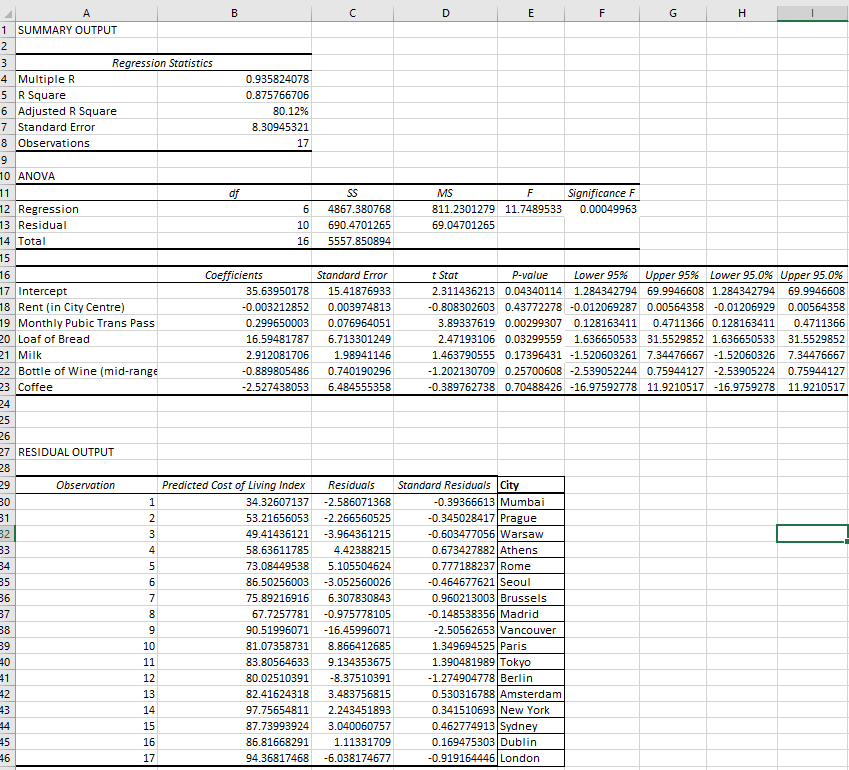Click the Select All corner button above row 1
This screenshot has width=849, height=770.
(9, 13)
